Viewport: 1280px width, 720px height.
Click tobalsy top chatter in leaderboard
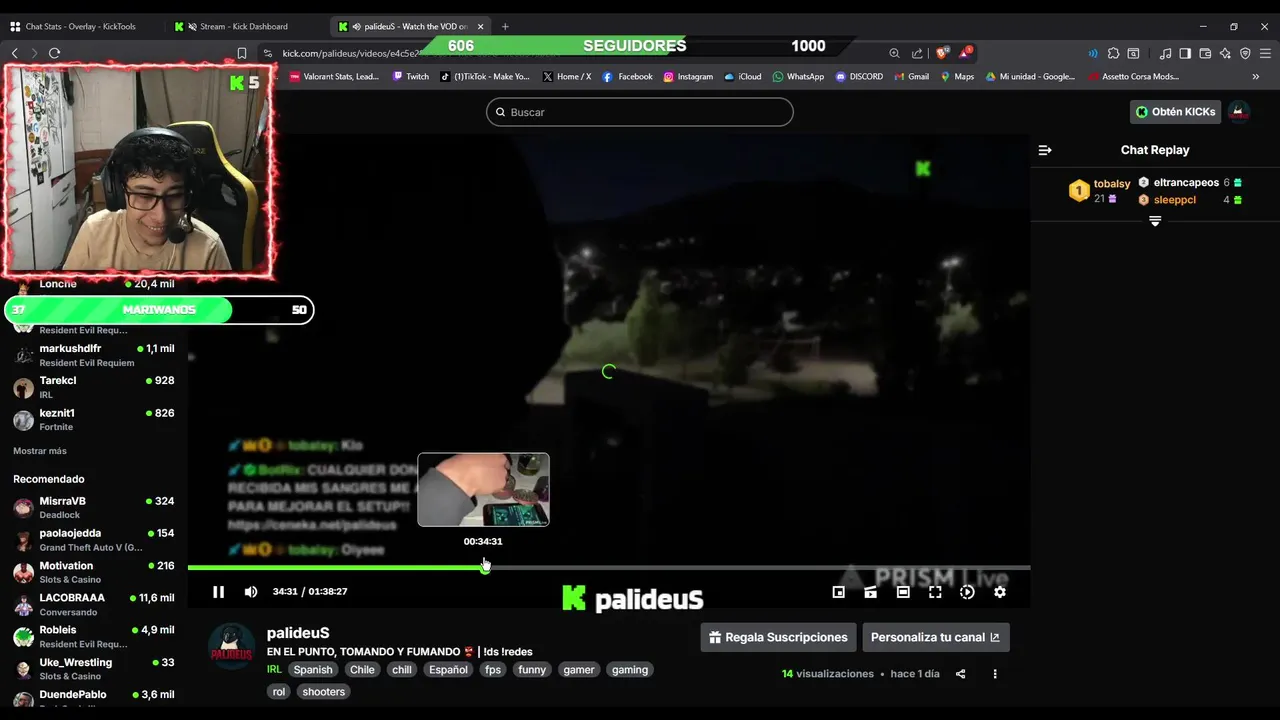click(x=1100, y=191)
